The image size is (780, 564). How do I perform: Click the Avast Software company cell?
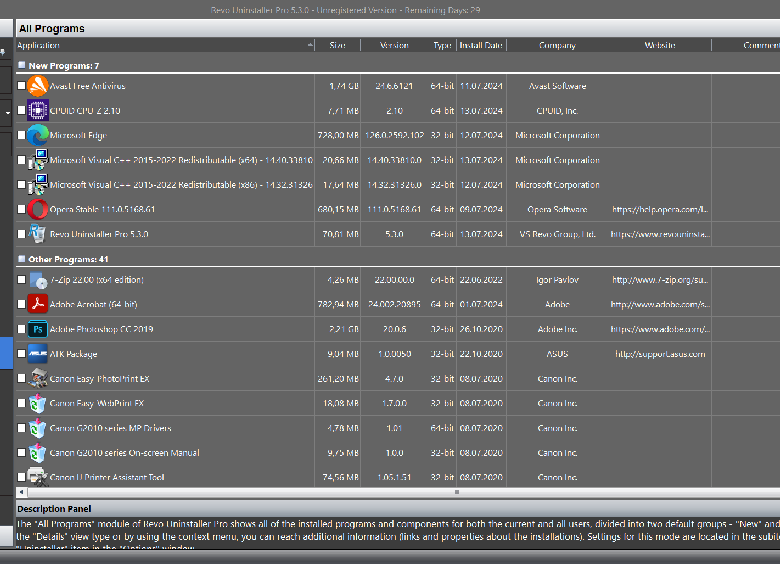[557, 86]
